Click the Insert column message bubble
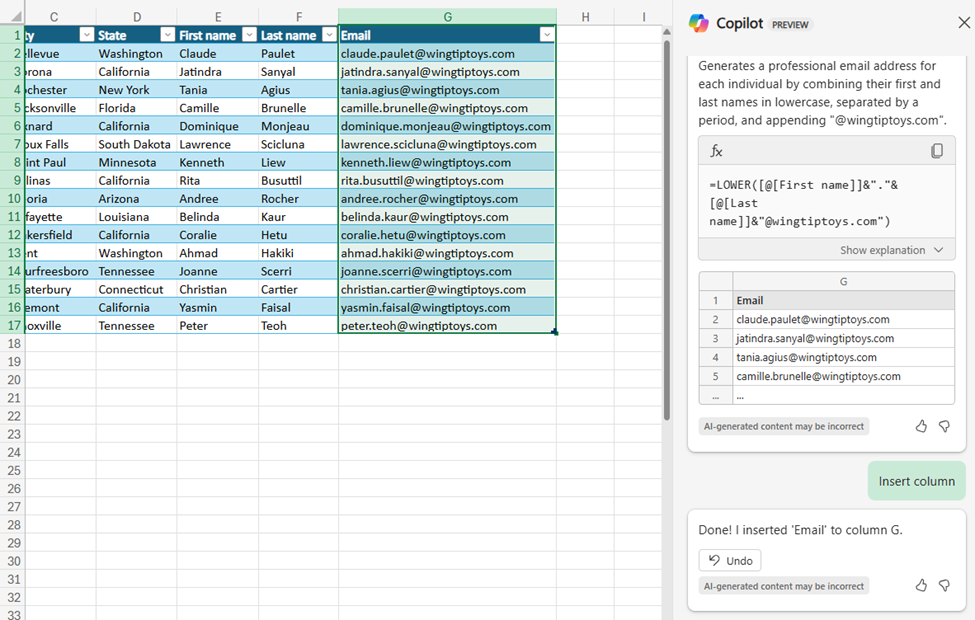Screen dimensions: 975x620 [x=917, y=481]
